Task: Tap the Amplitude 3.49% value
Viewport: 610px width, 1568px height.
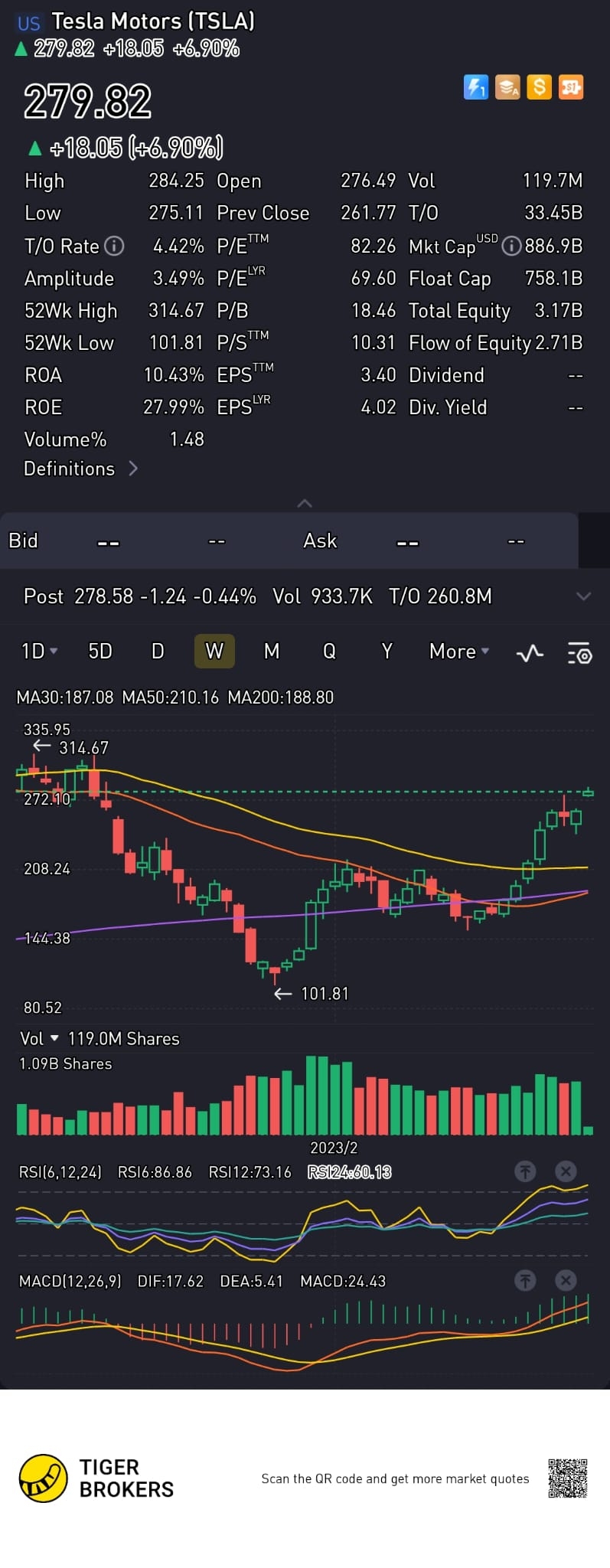Action: coord(178,279)
